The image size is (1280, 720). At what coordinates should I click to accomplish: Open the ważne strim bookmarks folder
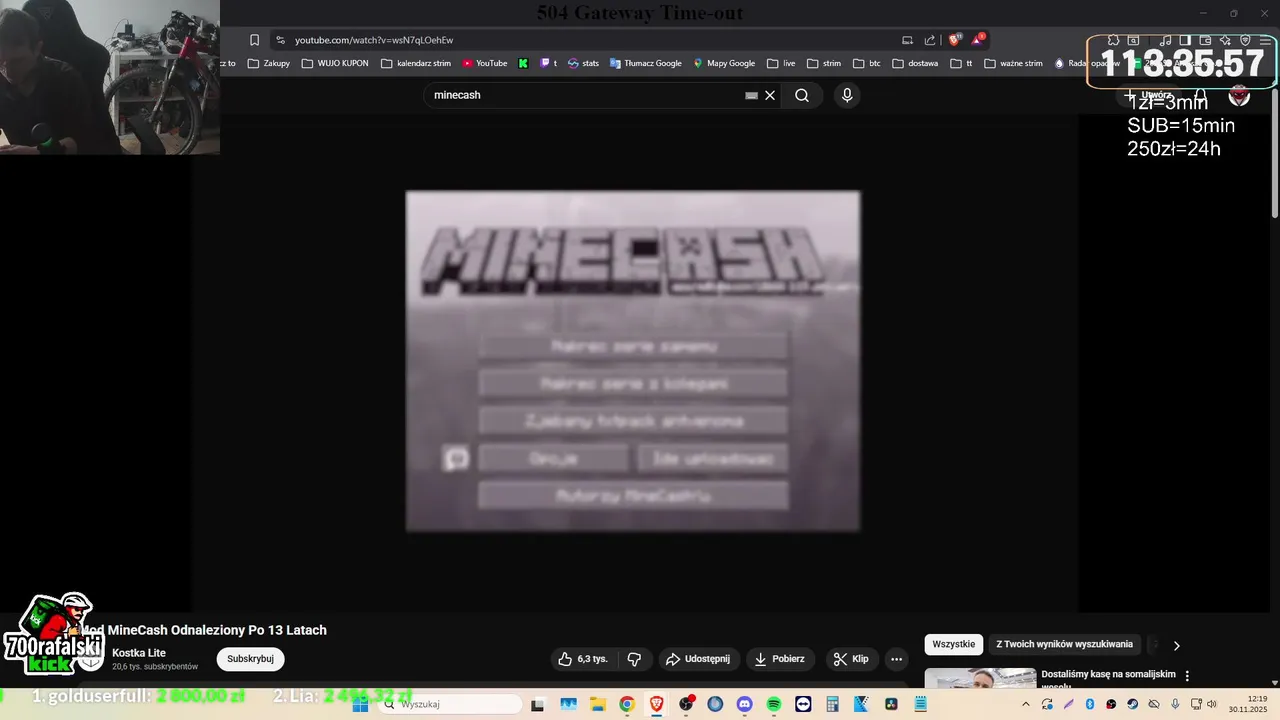tap(1013, 63)
